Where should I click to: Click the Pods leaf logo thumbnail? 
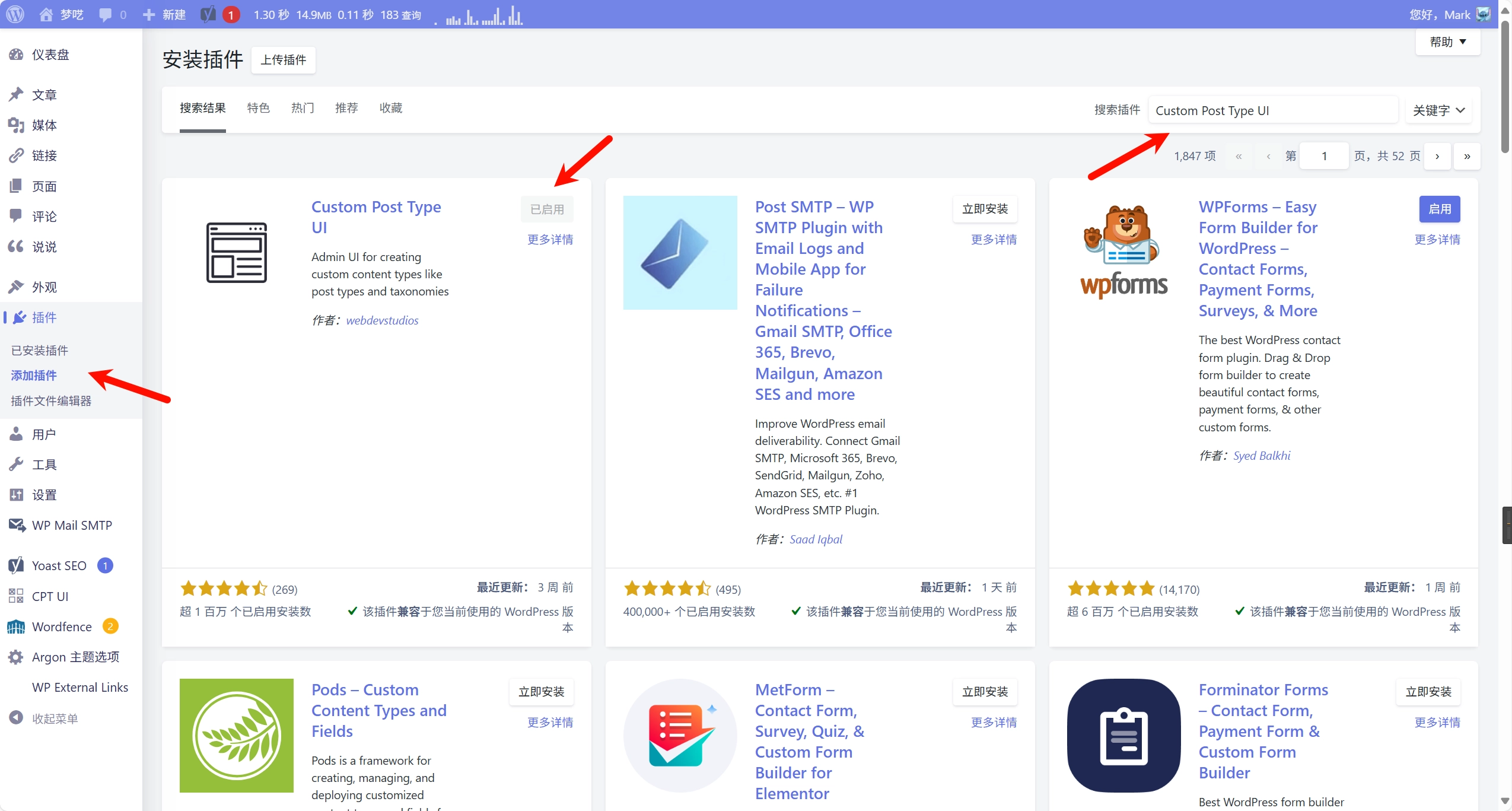point(237,736)
